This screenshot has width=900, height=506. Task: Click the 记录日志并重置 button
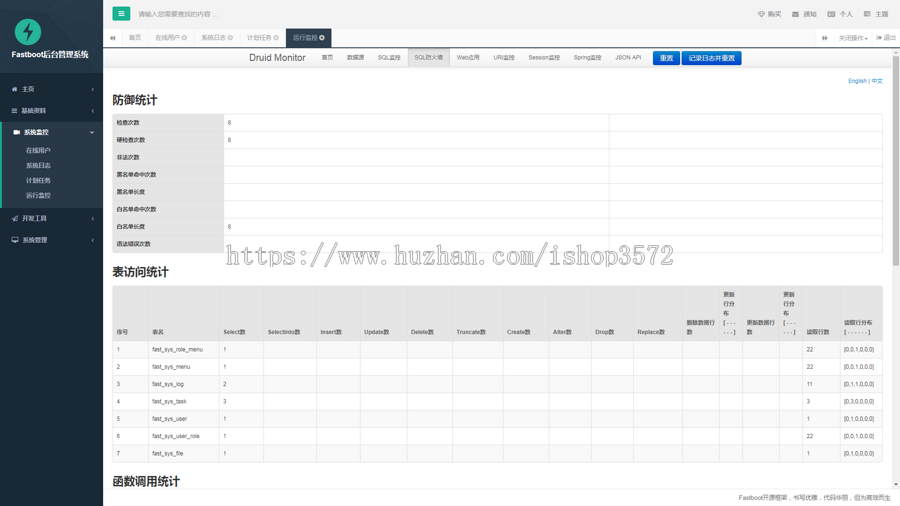click(711, 58)
